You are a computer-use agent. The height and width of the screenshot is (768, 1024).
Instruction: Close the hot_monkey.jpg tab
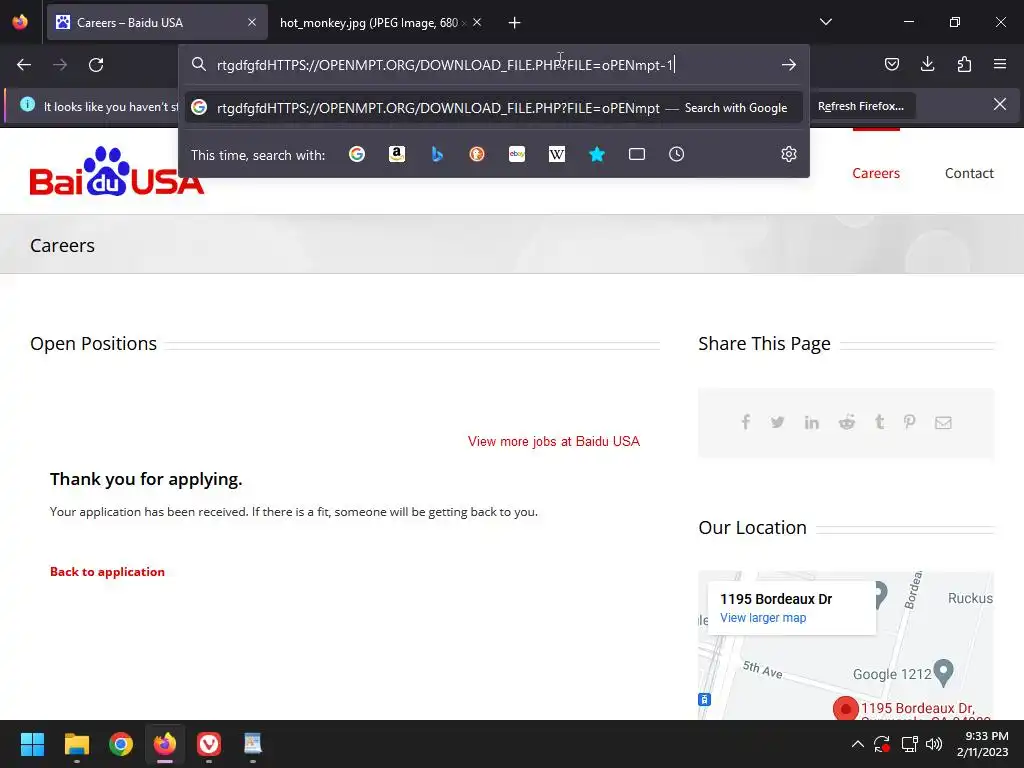pyautogui.click(x=477, y=22)
